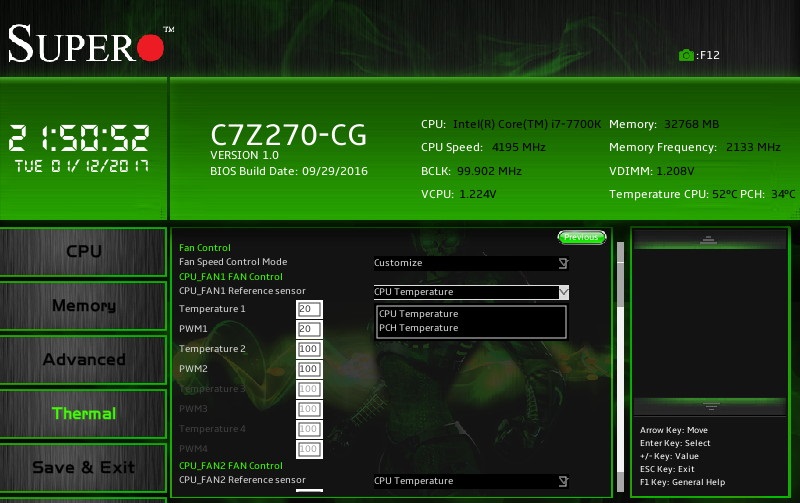Click the Memory 32768 MB value
The image size is (800, 503).
click(x=691, y=124)
